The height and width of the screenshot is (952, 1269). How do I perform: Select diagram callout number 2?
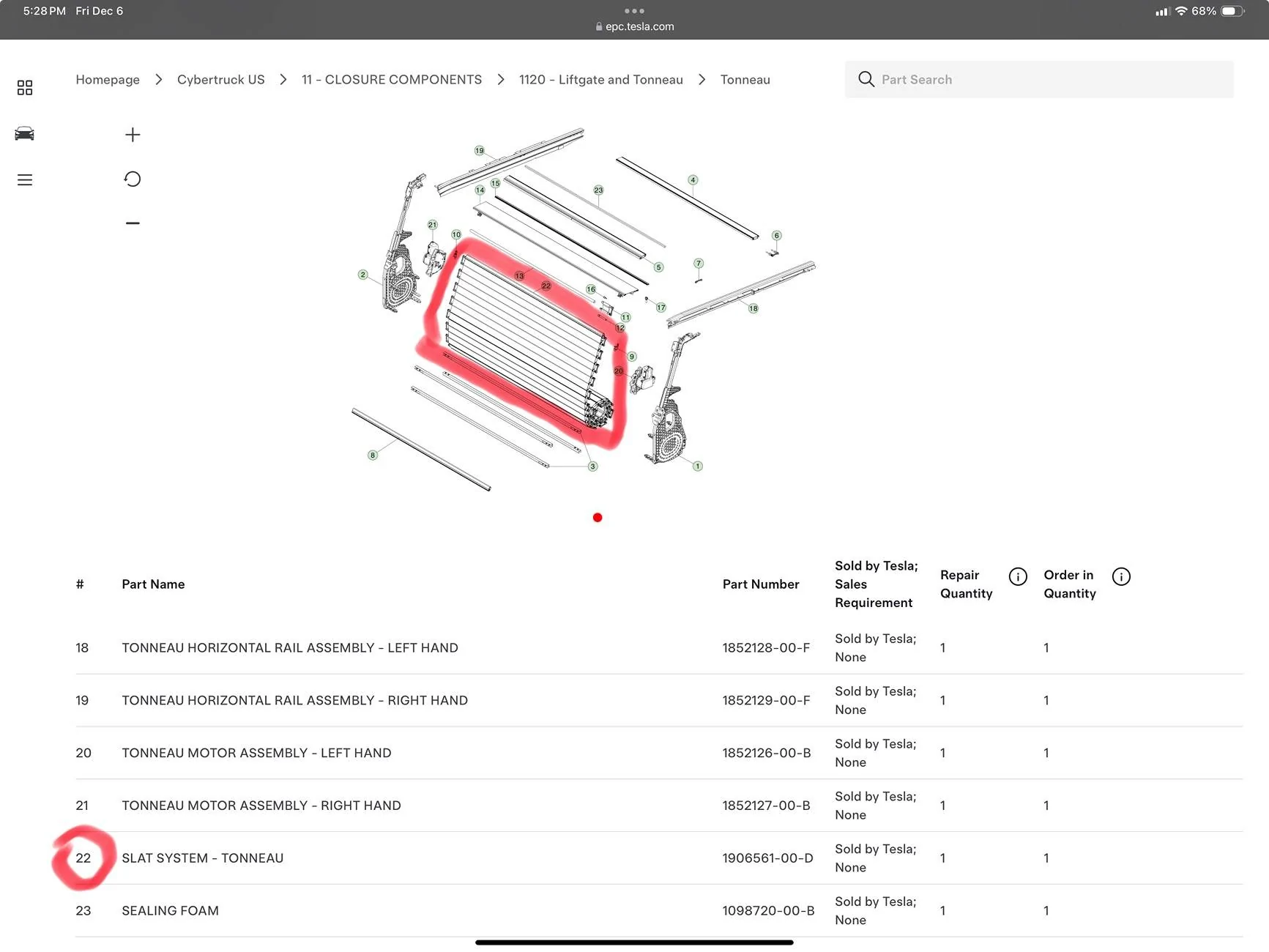pos(362,275)
